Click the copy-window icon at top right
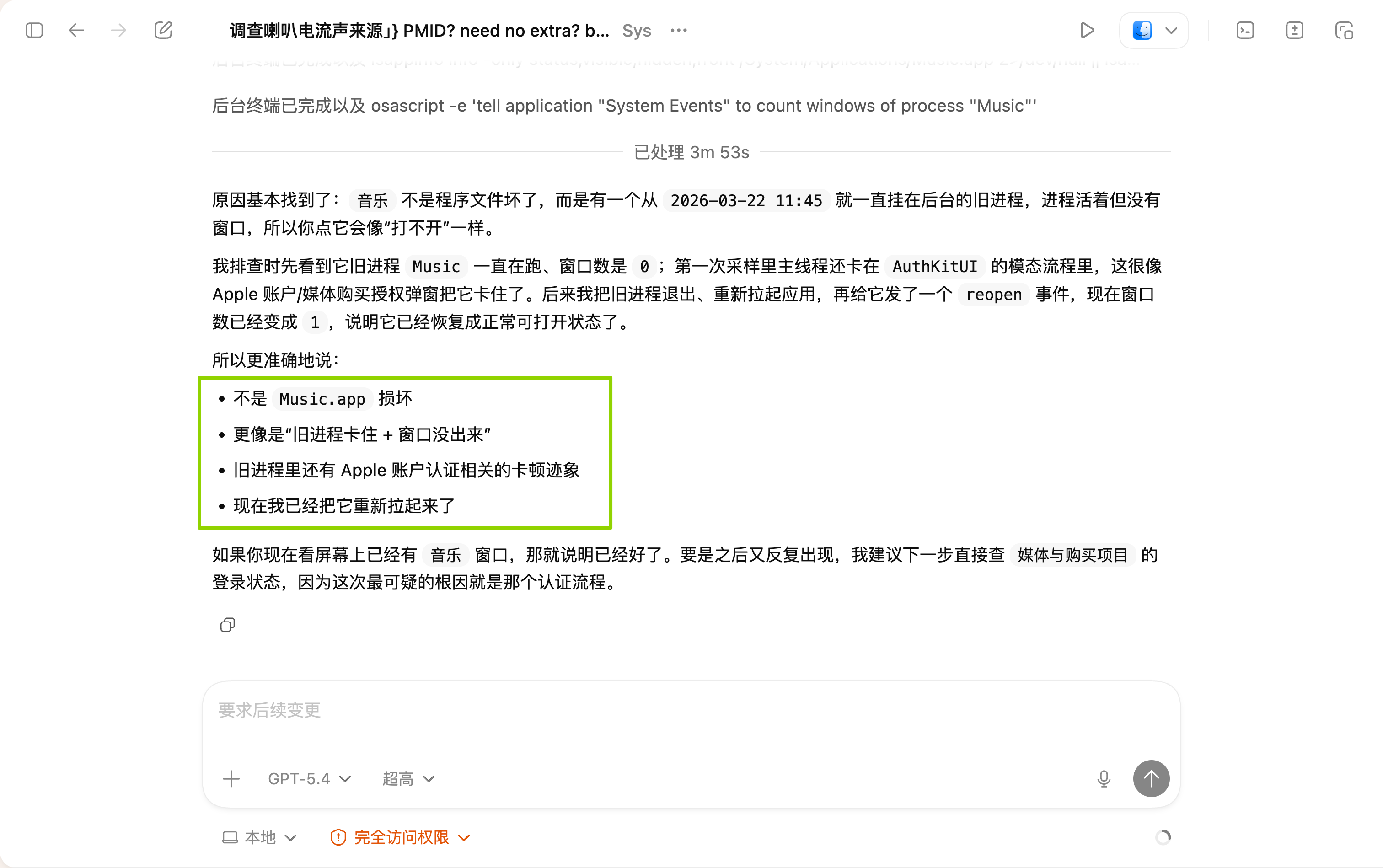 [x=1344, y=30]
